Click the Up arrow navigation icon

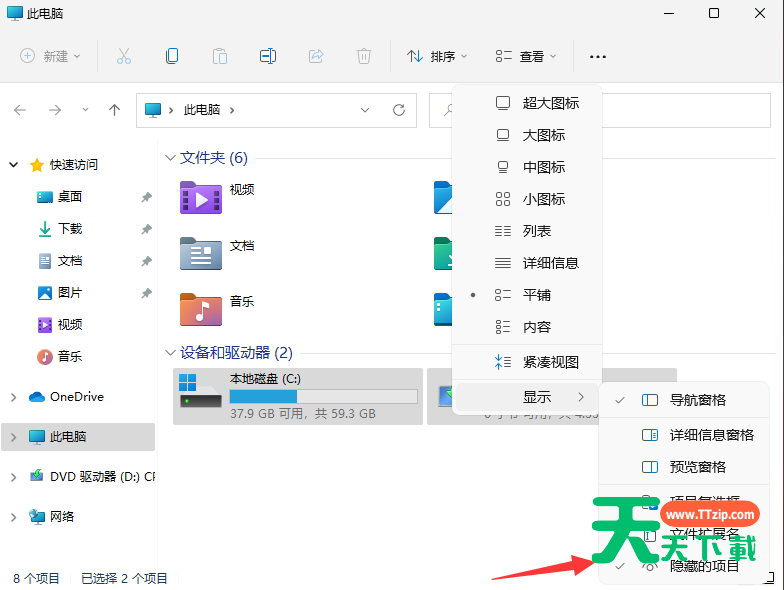[114, 110]
